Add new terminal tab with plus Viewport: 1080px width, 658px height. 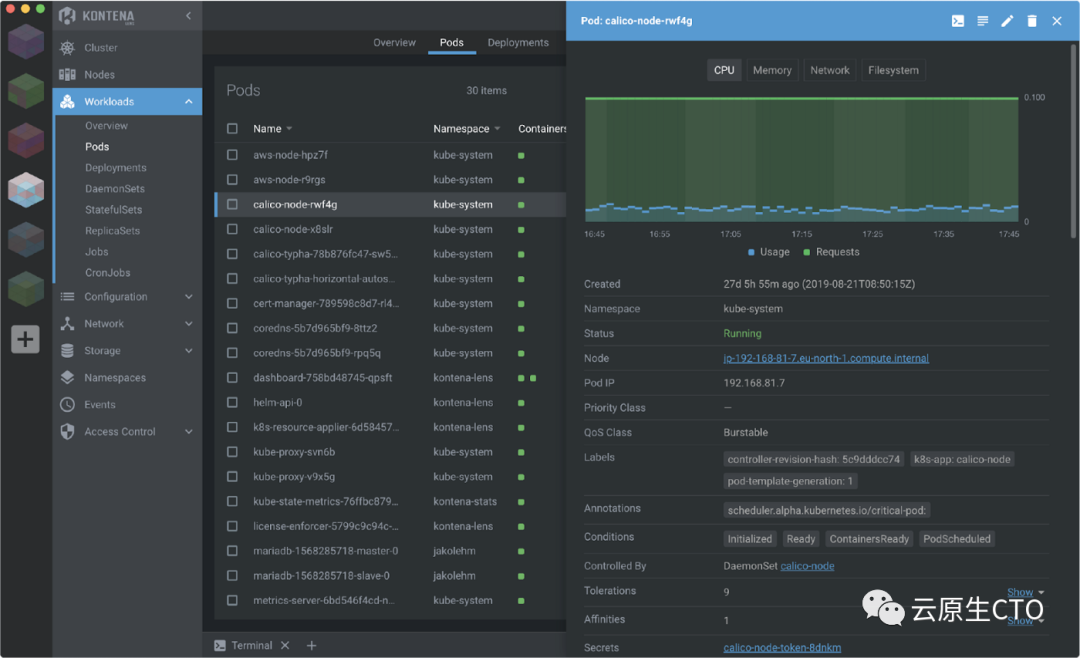click(x=311, y=646)
